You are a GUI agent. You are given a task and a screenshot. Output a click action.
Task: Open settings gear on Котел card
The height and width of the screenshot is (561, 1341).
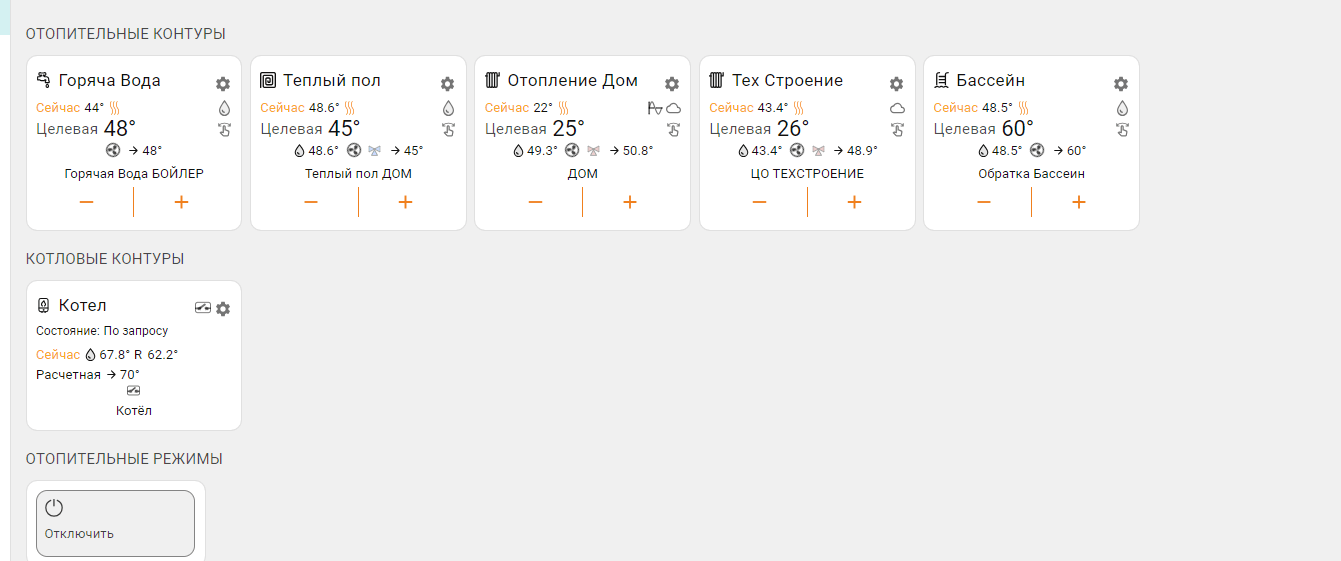click(223, 309)
